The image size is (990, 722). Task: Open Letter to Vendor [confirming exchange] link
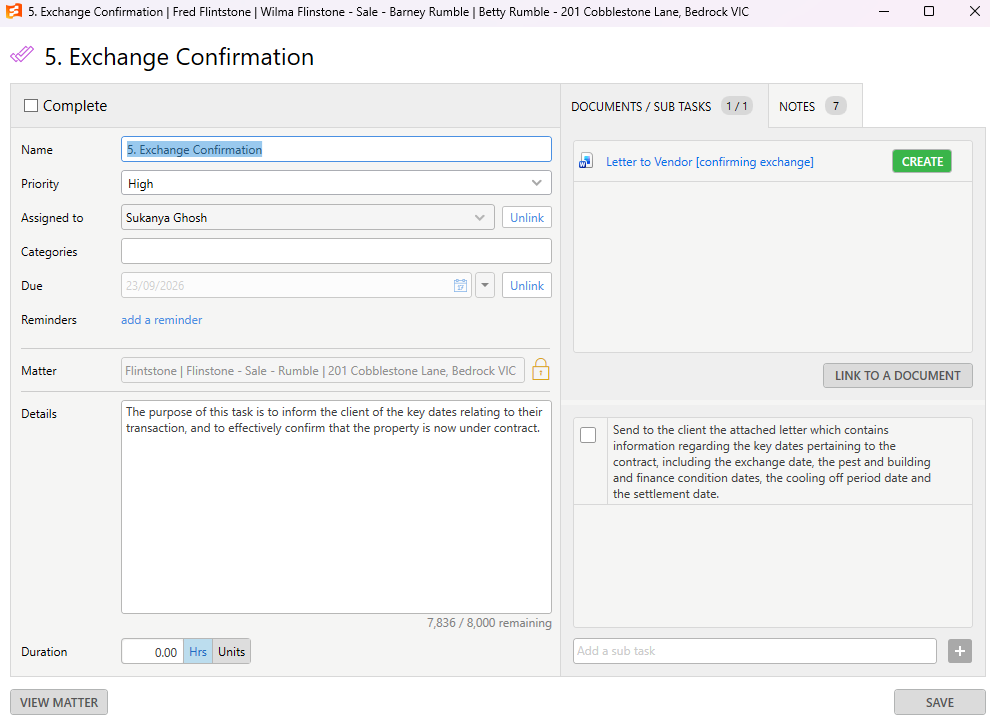pos(710,162)
